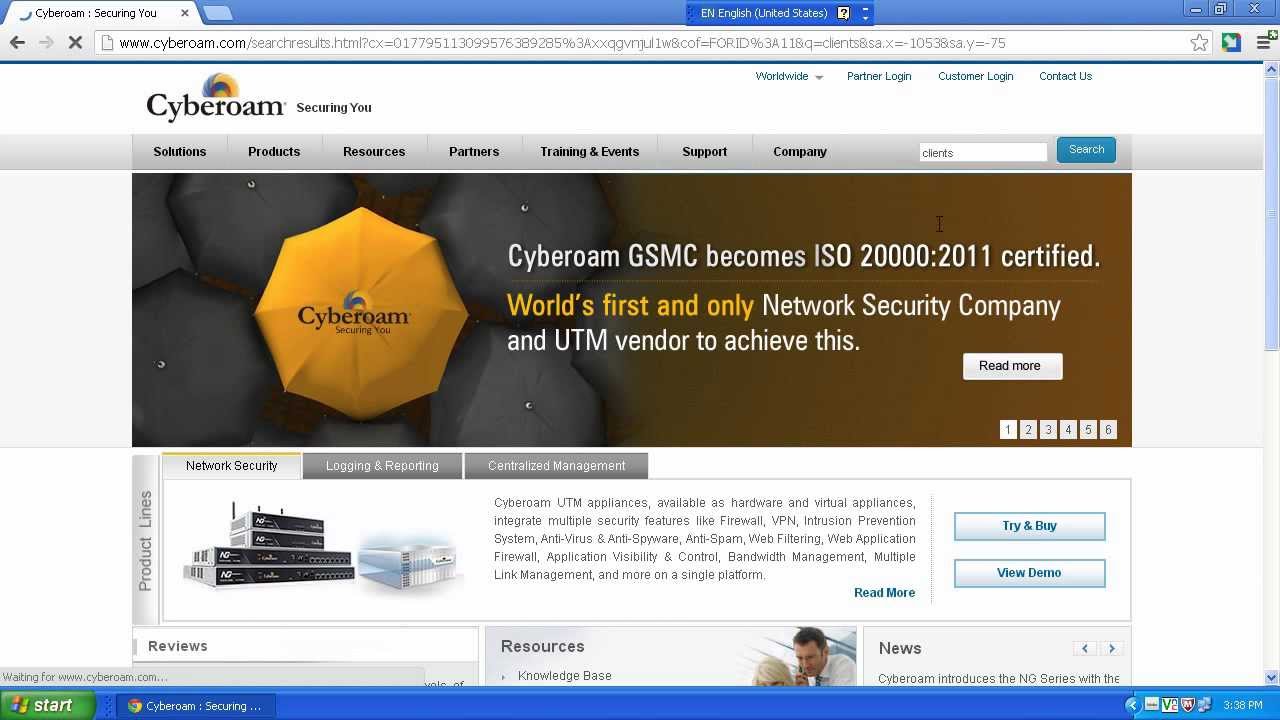Click the drive tray icon beside VNC

[x=1152, y=705]
